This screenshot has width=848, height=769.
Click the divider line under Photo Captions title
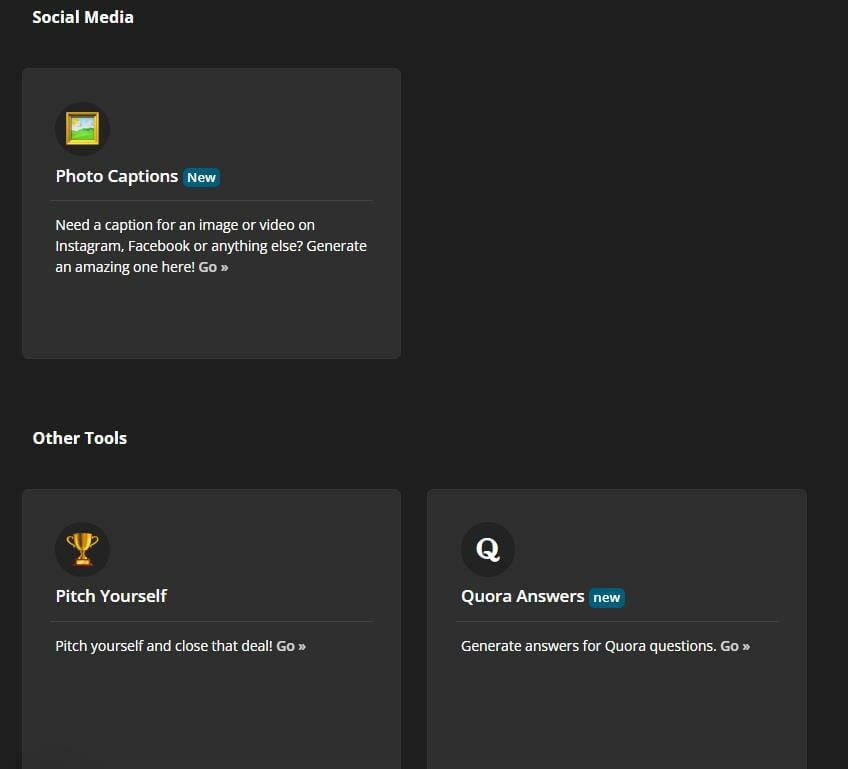pos(211,201)
